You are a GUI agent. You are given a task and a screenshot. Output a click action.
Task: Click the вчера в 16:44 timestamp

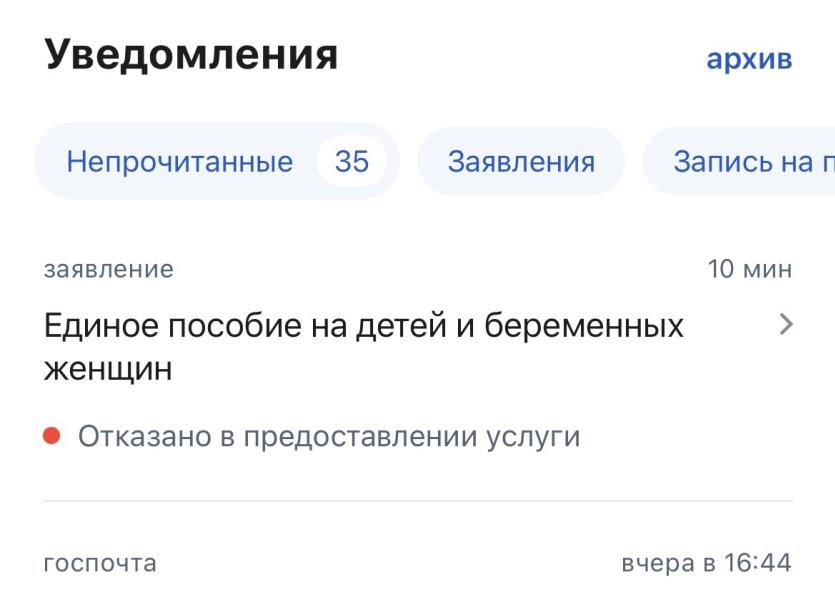click(x=706, y=563)
